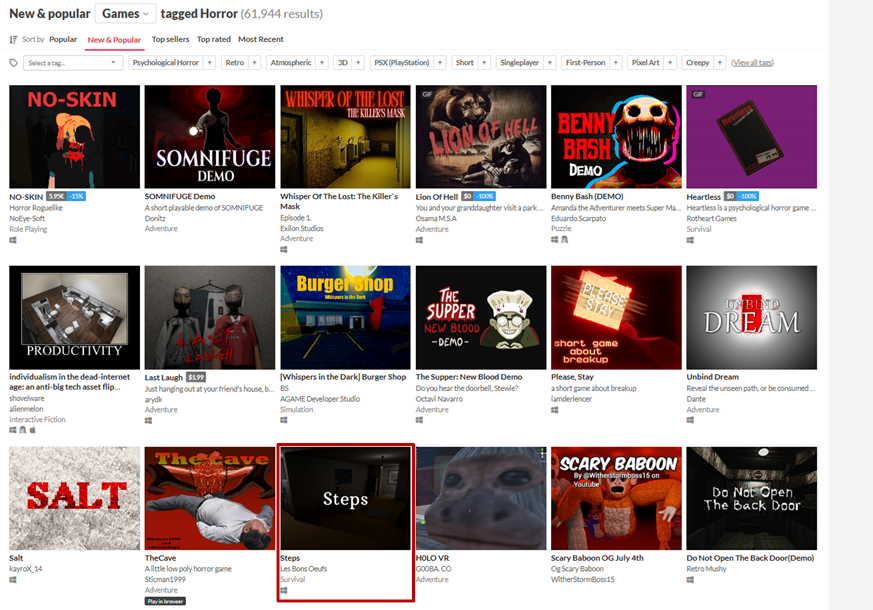Add the Psychological Horror tag with plus
This screenshot has width=873, height=610.
point(209,63)
